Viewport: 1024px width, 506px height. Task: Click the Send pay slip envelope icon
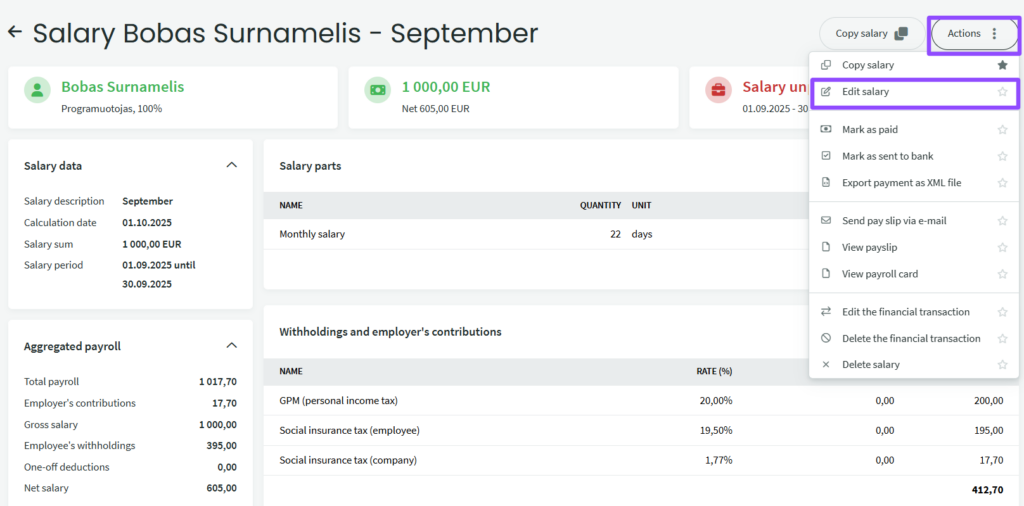pos(826,221)
